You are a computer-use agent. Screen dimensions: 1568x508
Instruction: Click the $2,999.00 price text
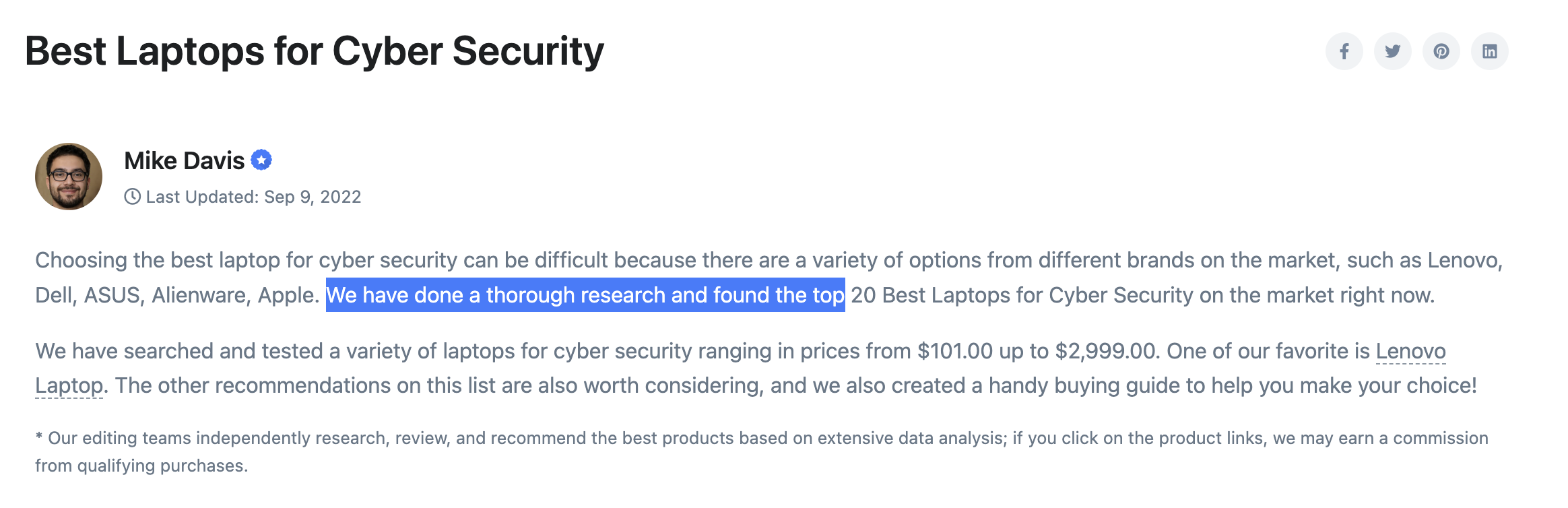(x=1105, y=351)
